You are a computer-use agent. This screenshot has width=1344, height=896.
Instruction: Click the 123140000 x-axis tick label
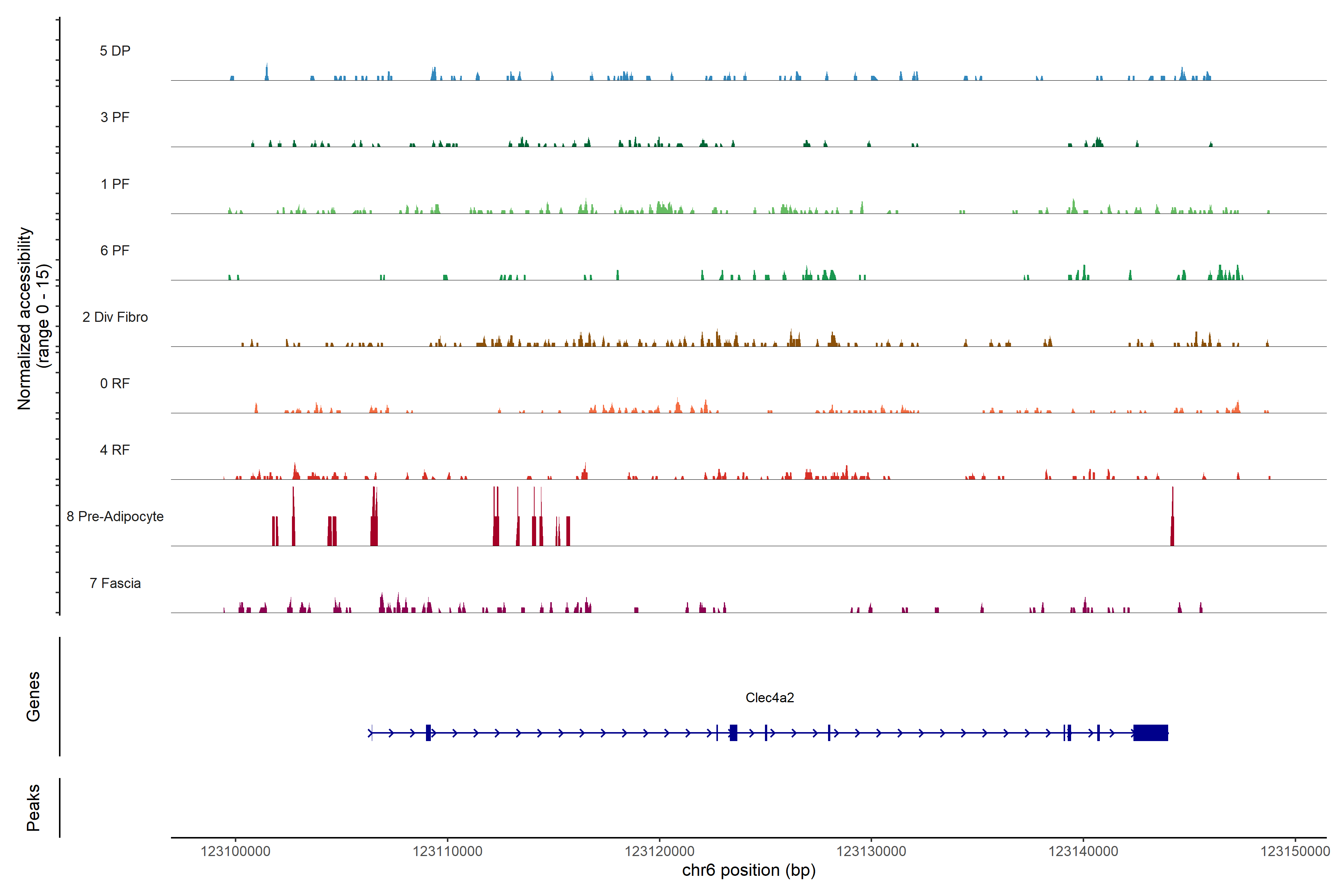(x=1083, y=851)
